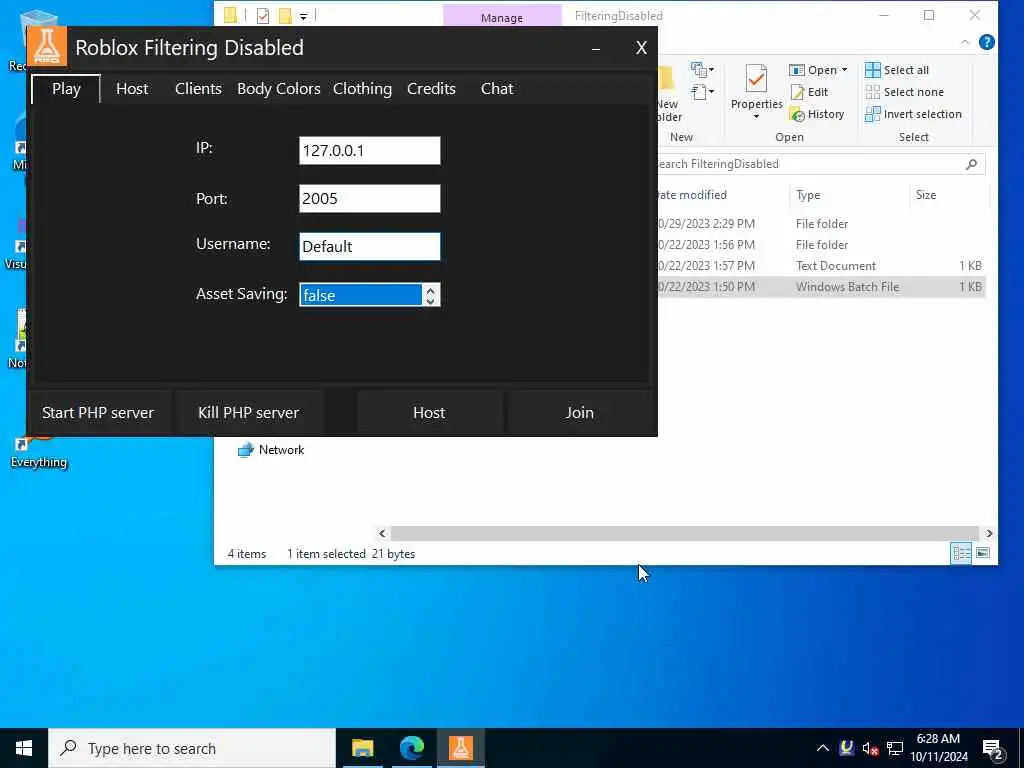This screenshot has height=768, width=1024.
Task: Open Explorer help with the question mark icon
Action: click(986, 42)
